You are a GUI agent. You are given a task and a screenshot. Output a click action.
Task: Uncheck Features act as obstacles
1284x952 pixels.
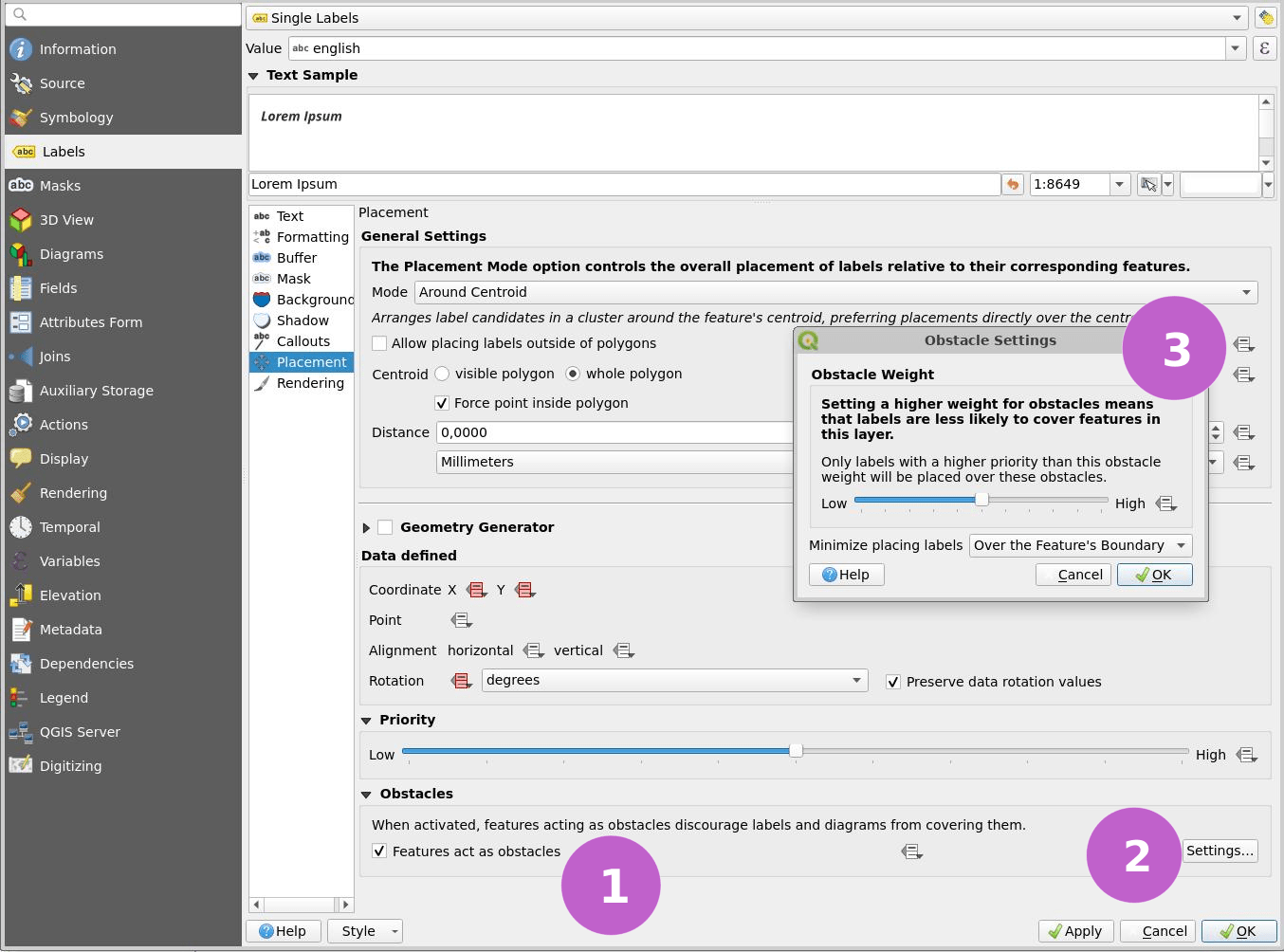click(379, 851)
